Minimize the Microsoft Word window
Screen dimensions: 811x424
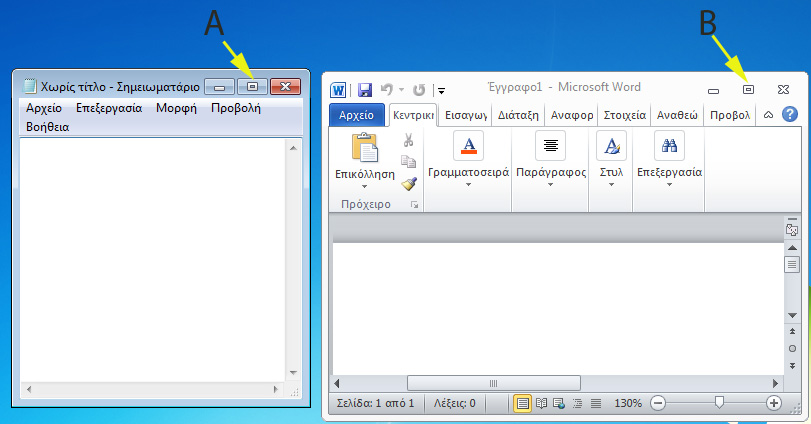tap(714, 90)
